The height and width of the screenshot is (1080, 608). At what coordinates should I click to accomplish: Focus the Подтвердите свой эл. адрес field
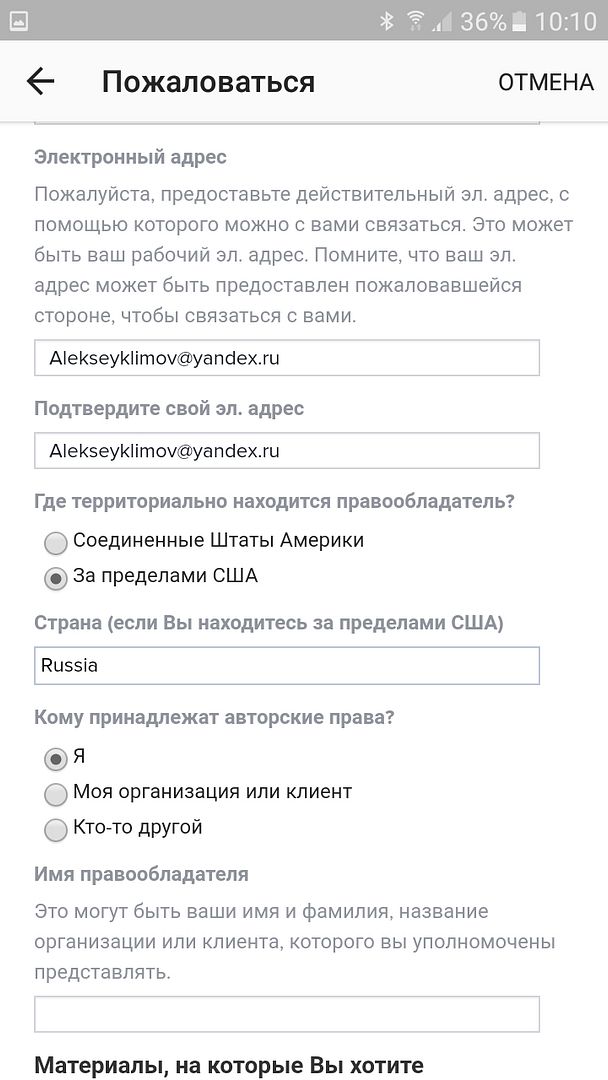[286, 450]
